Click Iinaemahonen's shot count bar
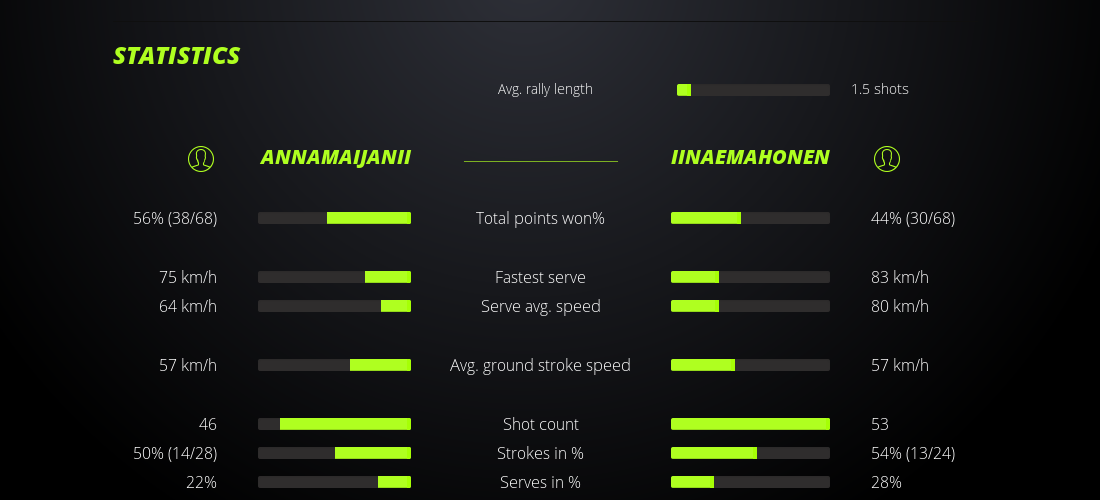This screenshot has width=1100, height=500. [x=750, y=424]
